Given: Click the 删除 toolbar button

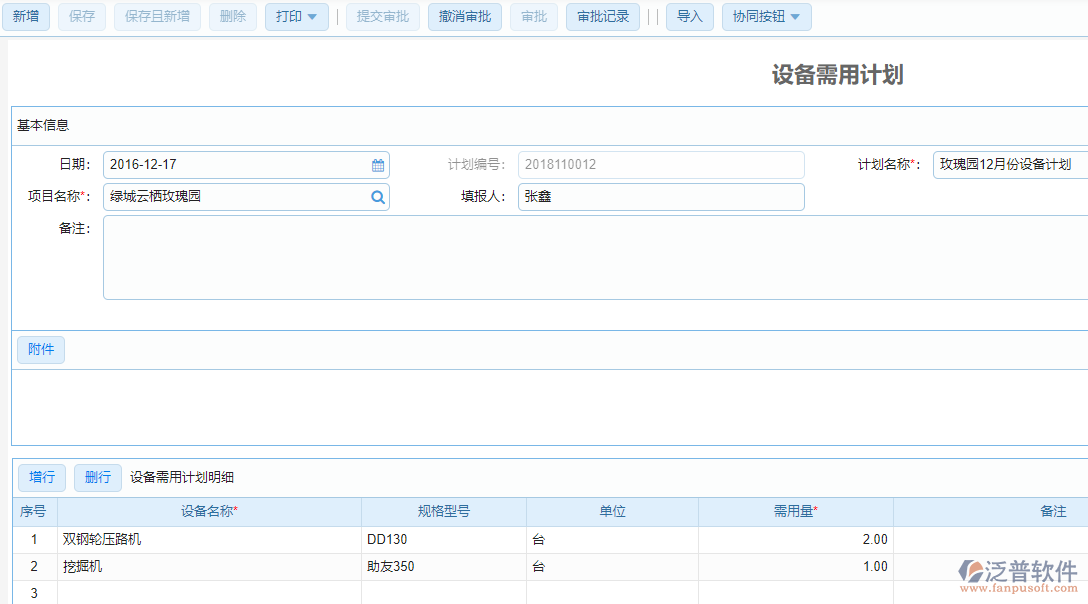Looking at the screenshot, I should point(232,17).
